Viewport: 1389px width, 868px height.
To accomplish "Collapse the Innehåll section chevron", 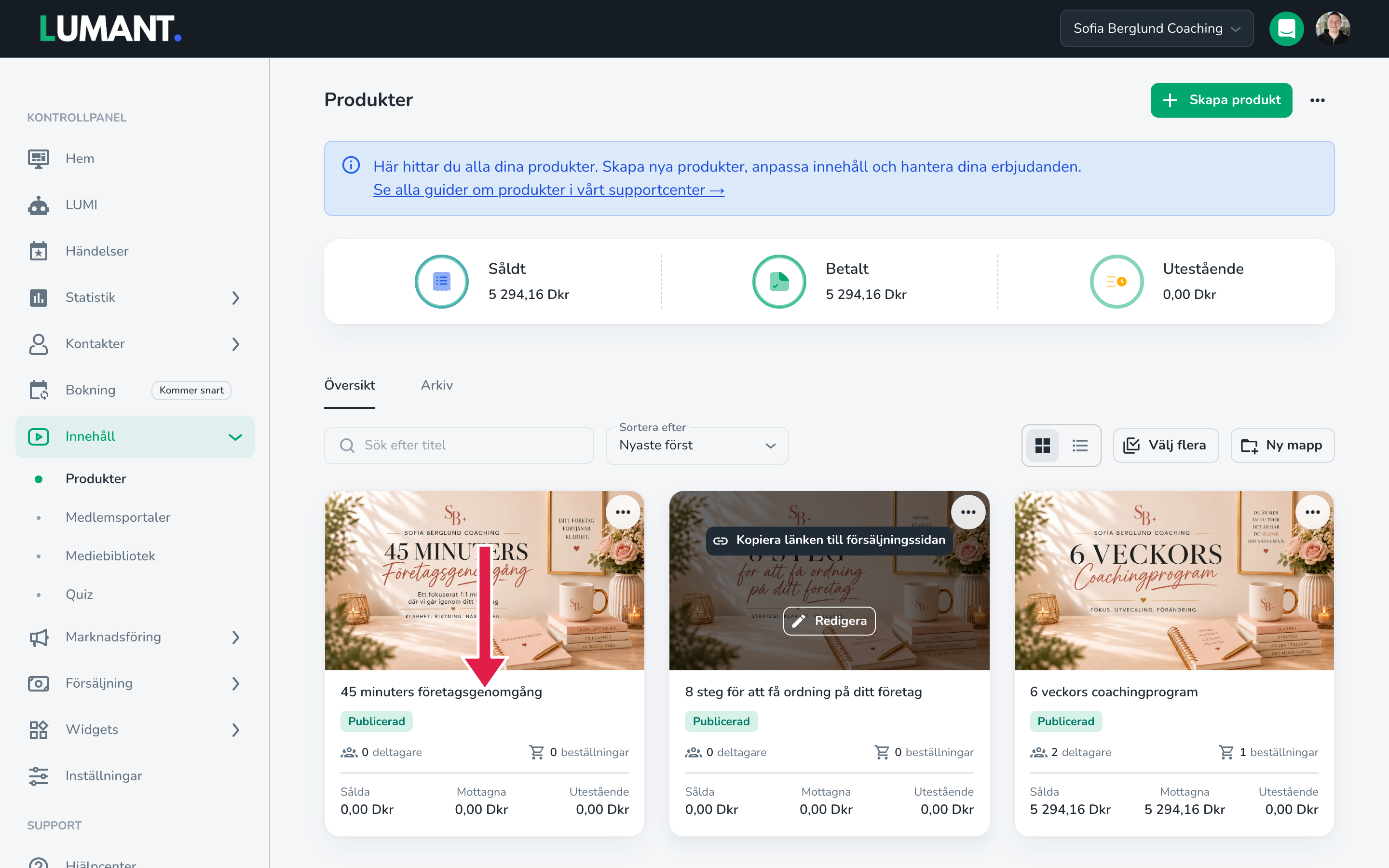I will (235, 437).
